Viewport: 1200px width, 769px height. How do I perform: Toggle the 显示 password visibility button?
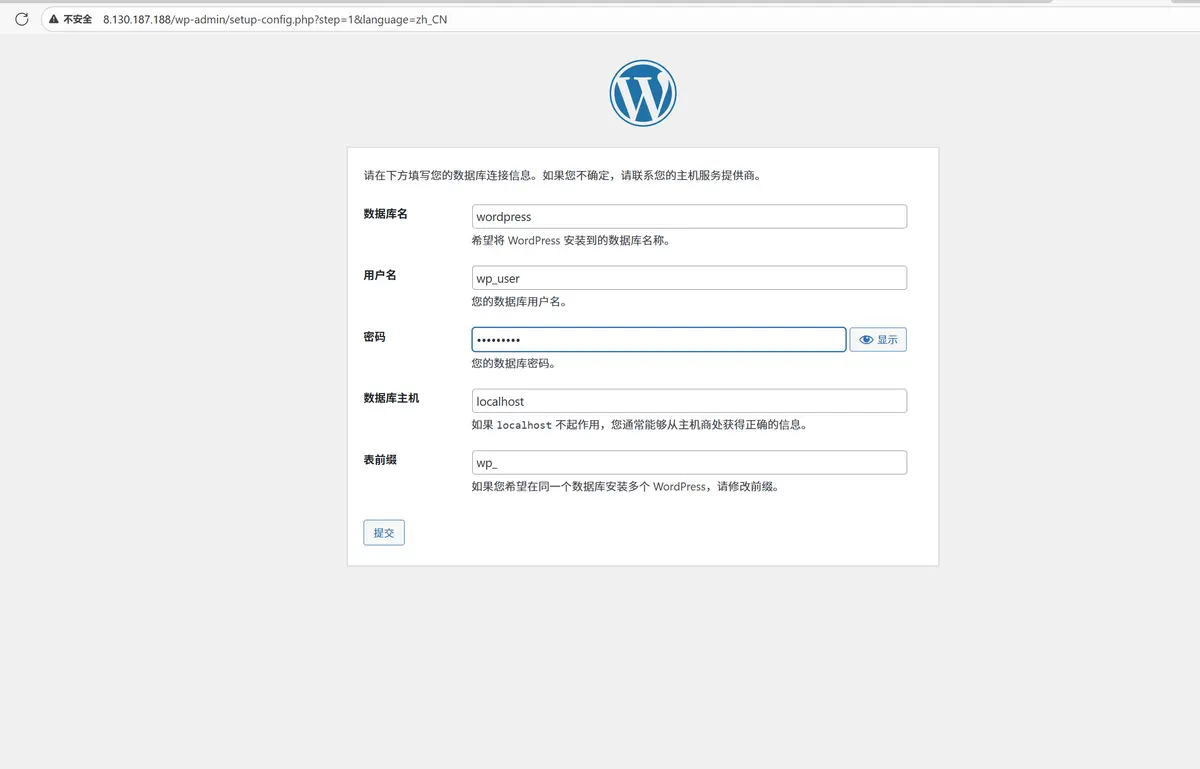pos(878,340)
